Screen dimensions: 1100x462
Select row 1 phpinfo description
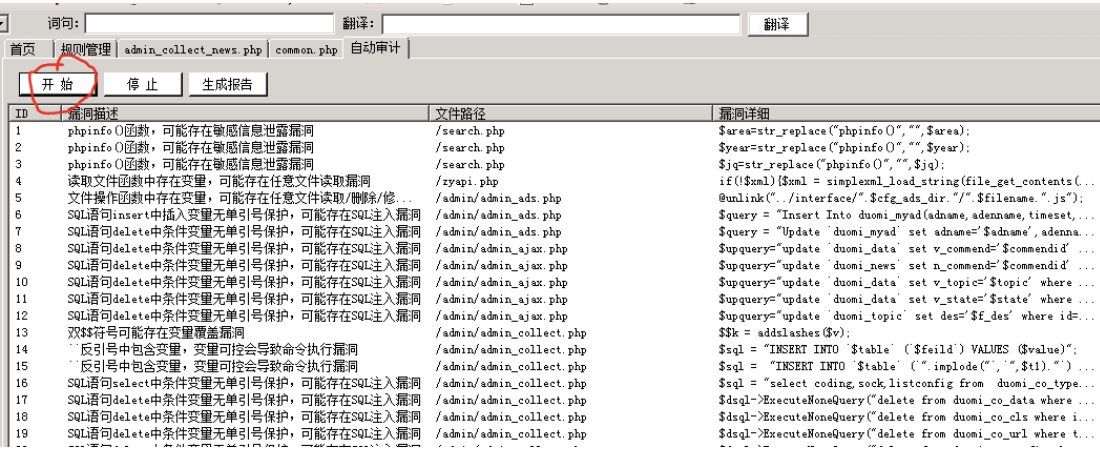[x=190, y=130]
